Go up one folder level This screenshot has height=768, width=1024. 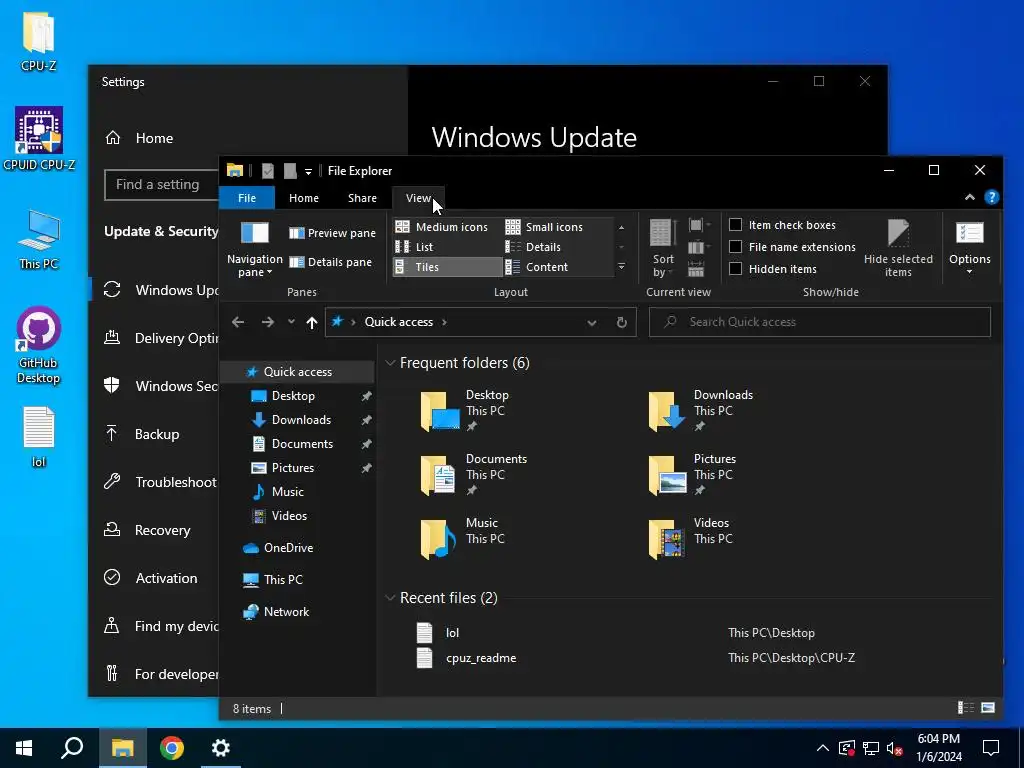click(x=312, y=322)
